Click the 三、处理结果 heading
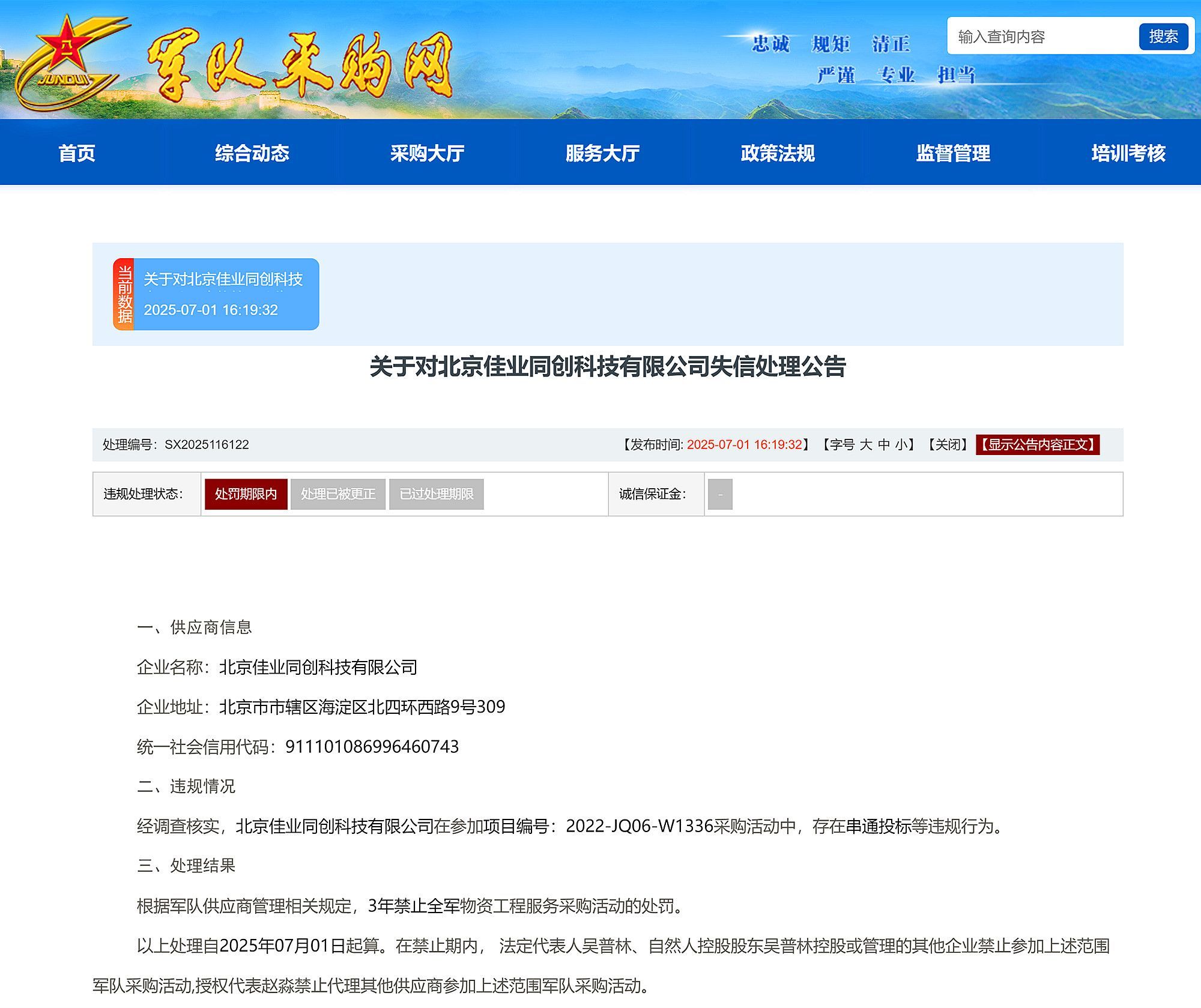The width and height of the screenshot is (1201, 1008). pos(186,865)
